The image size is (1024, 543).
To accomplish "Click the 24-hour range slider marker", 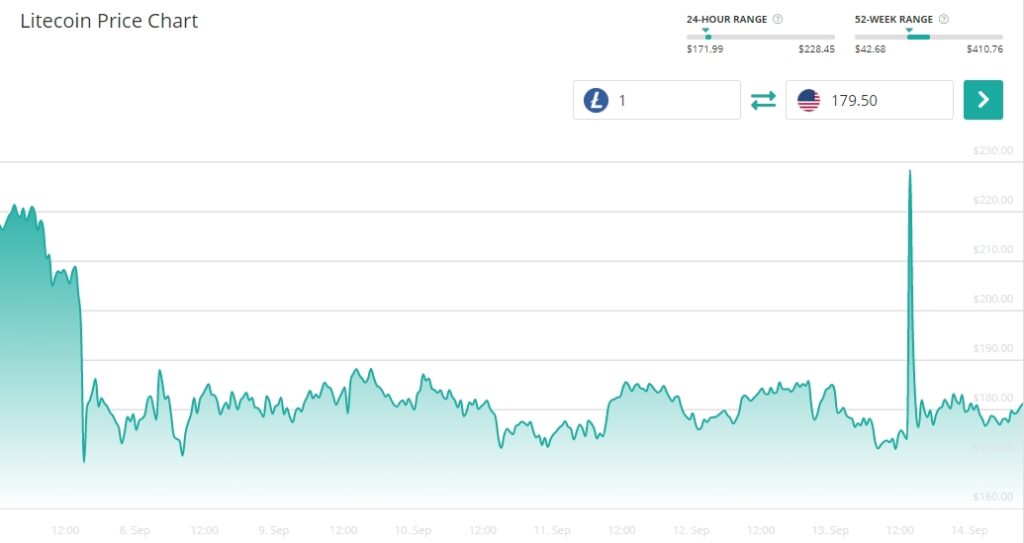I will tap(706, 34).
